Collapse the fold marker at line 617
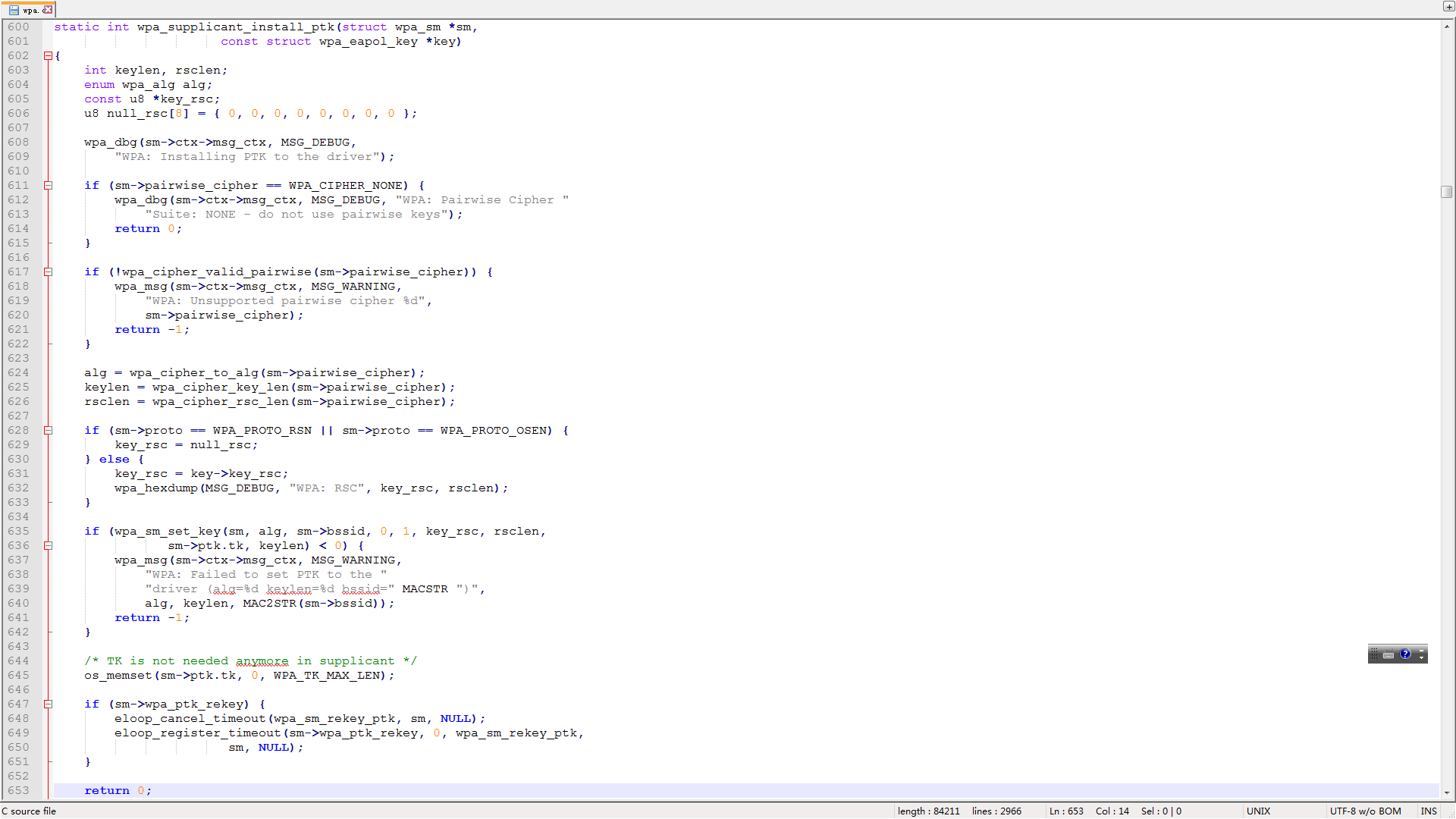 tap(48, 272)
